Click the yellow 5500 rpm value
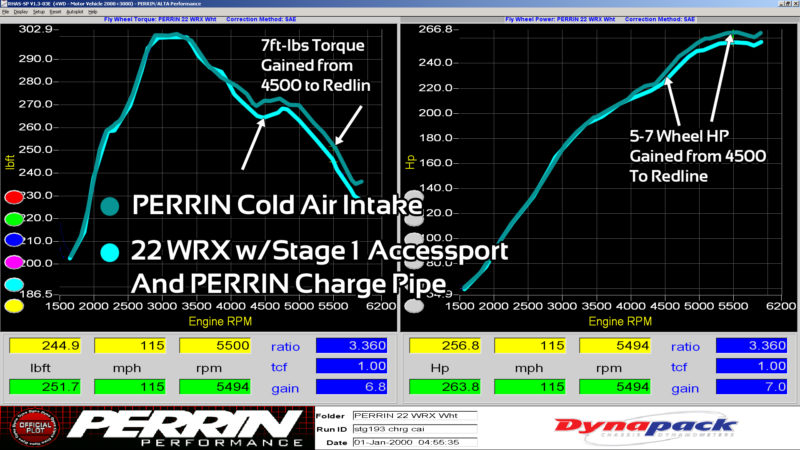The width and height of the screenshot is (800, 450). [x=215, y=346]
